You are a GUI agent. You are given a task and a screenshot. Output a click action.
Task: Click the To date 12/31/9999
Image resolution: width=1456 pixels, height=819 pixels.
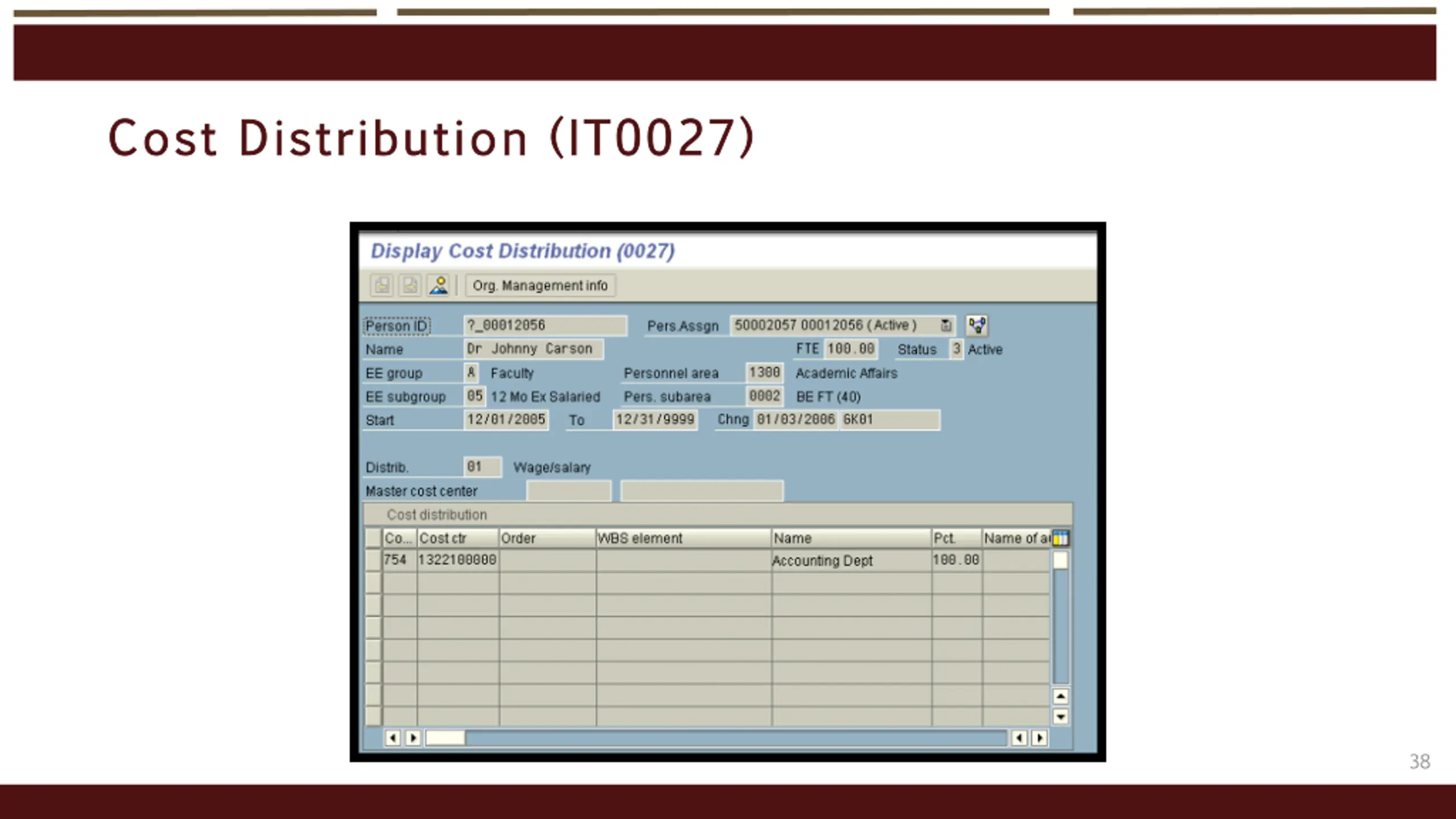tap(655, 420)
